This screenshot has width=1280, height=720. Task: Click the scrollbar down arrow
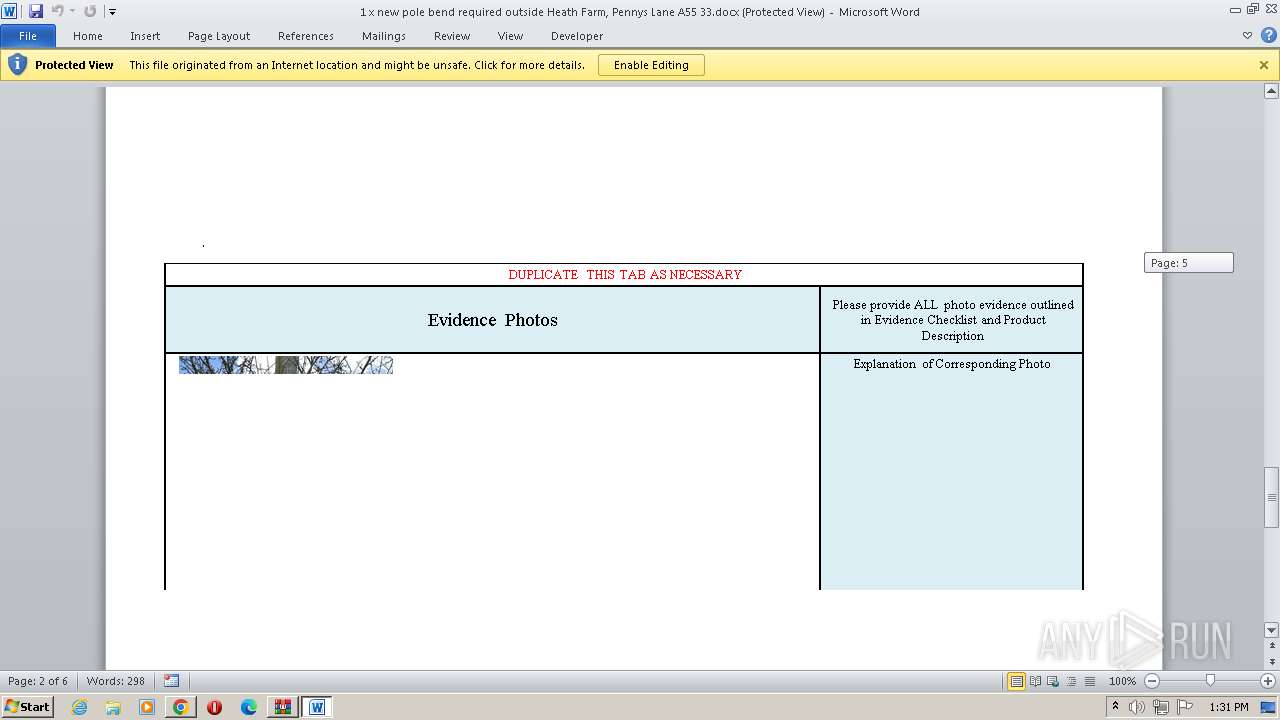point(1272,630)
